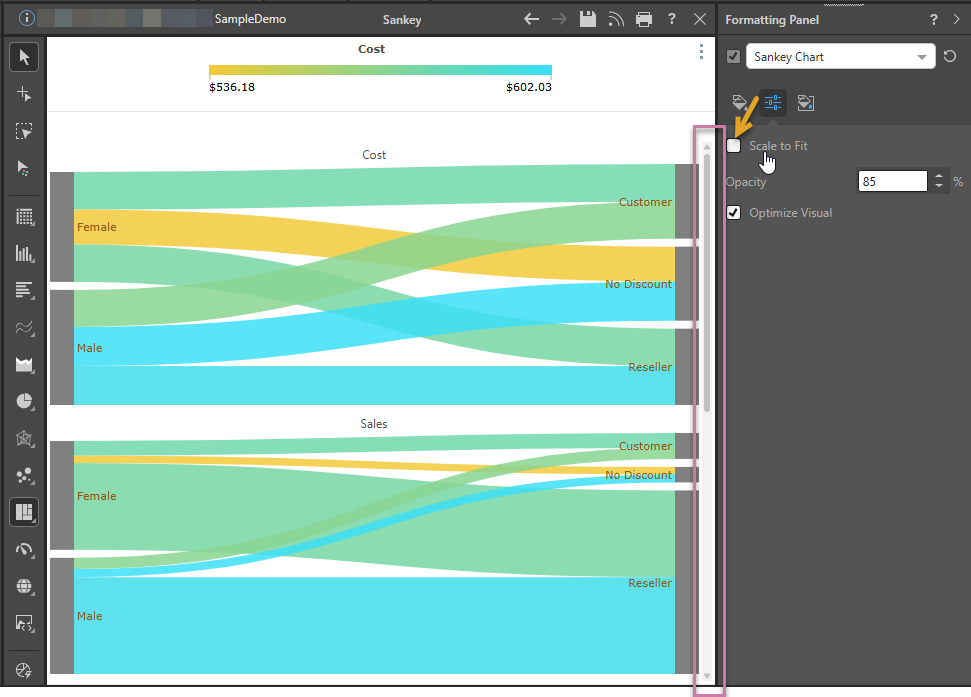Open the Sankey Chart dropdown
This screenshot has width=971, height=697.
coord(840,57)
